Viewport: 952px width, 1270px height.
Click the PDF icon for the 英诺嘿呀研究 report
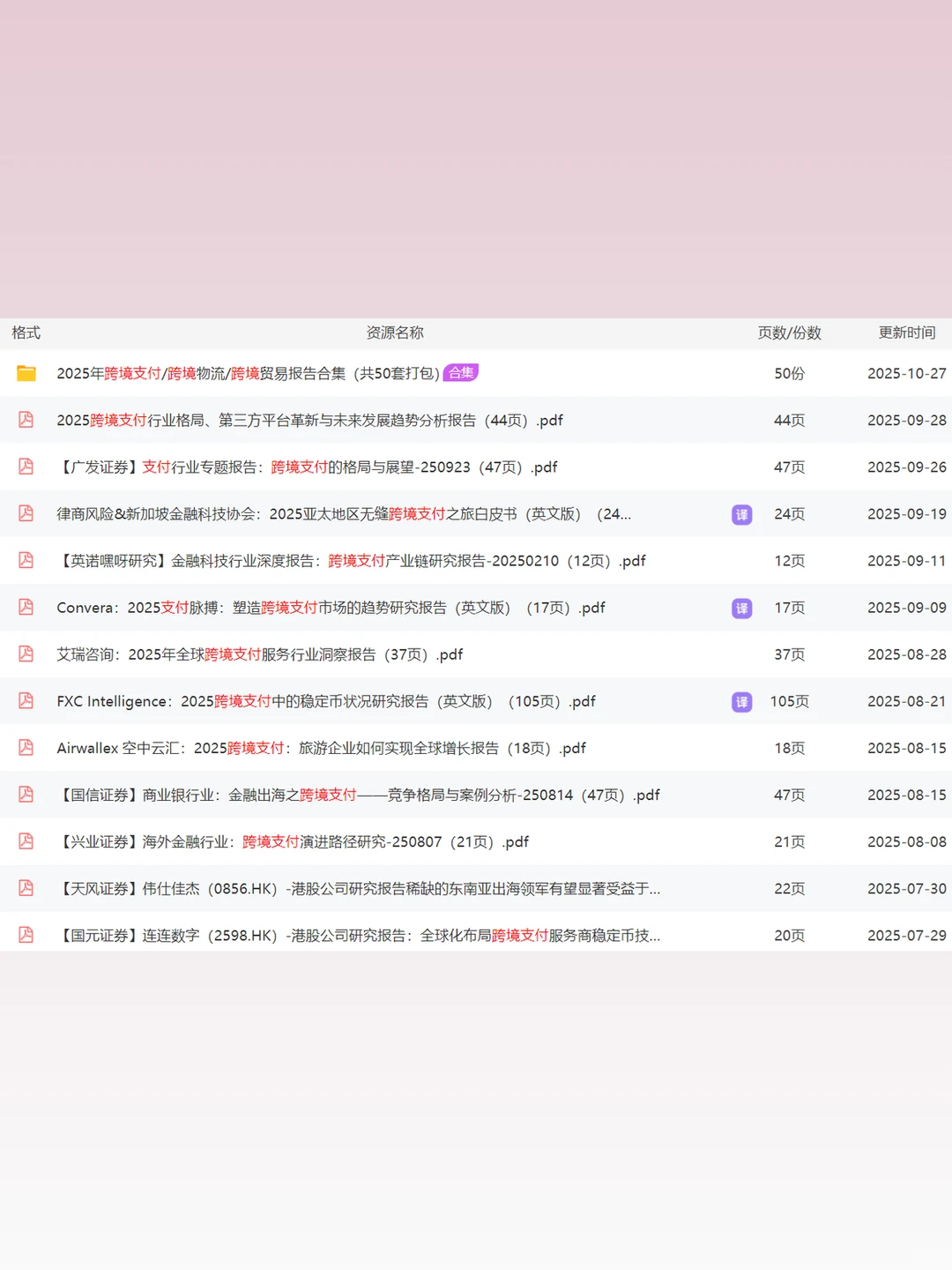[x=26, y=560]
